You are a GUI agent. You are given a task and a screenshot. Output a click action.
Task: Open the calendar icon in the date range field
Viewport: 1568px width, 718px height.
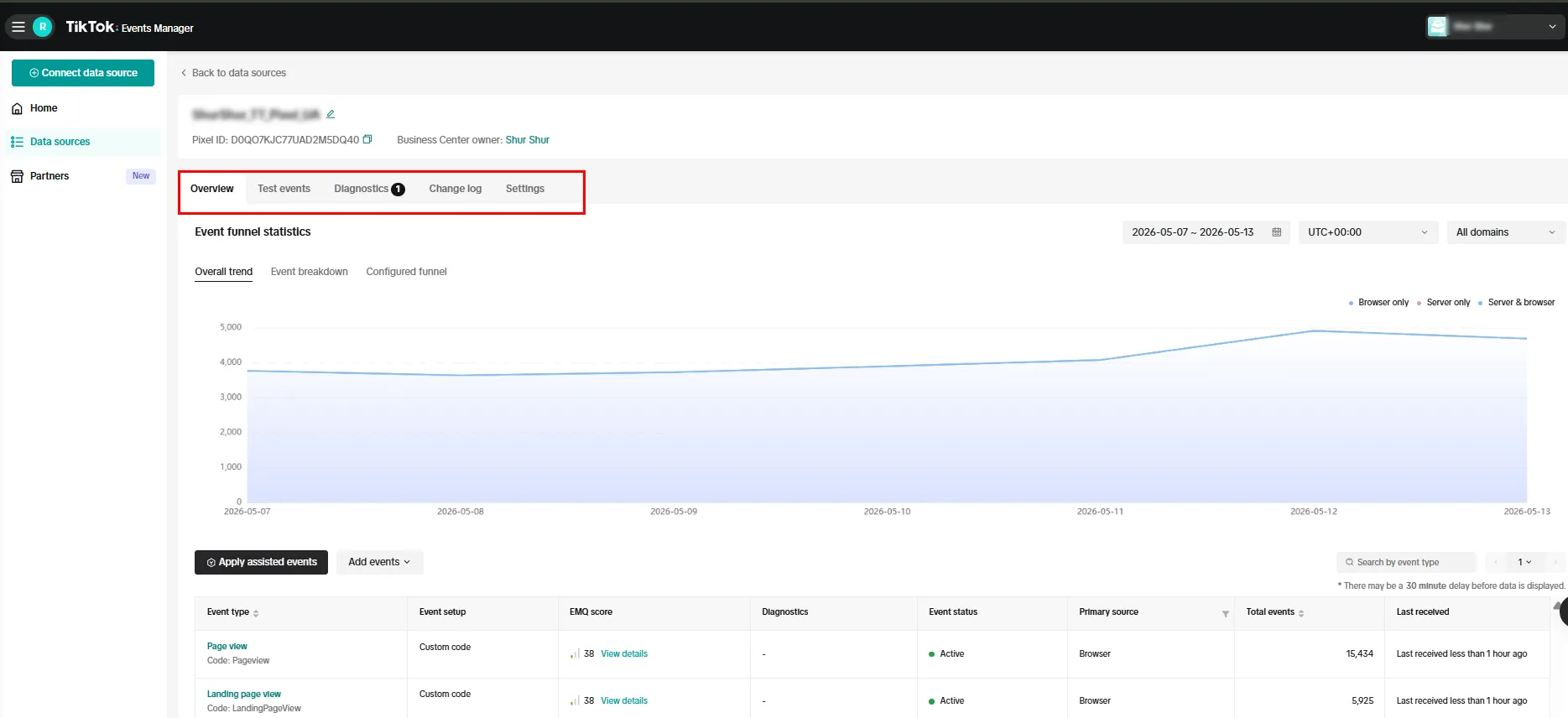click(x=1276, y=232)
